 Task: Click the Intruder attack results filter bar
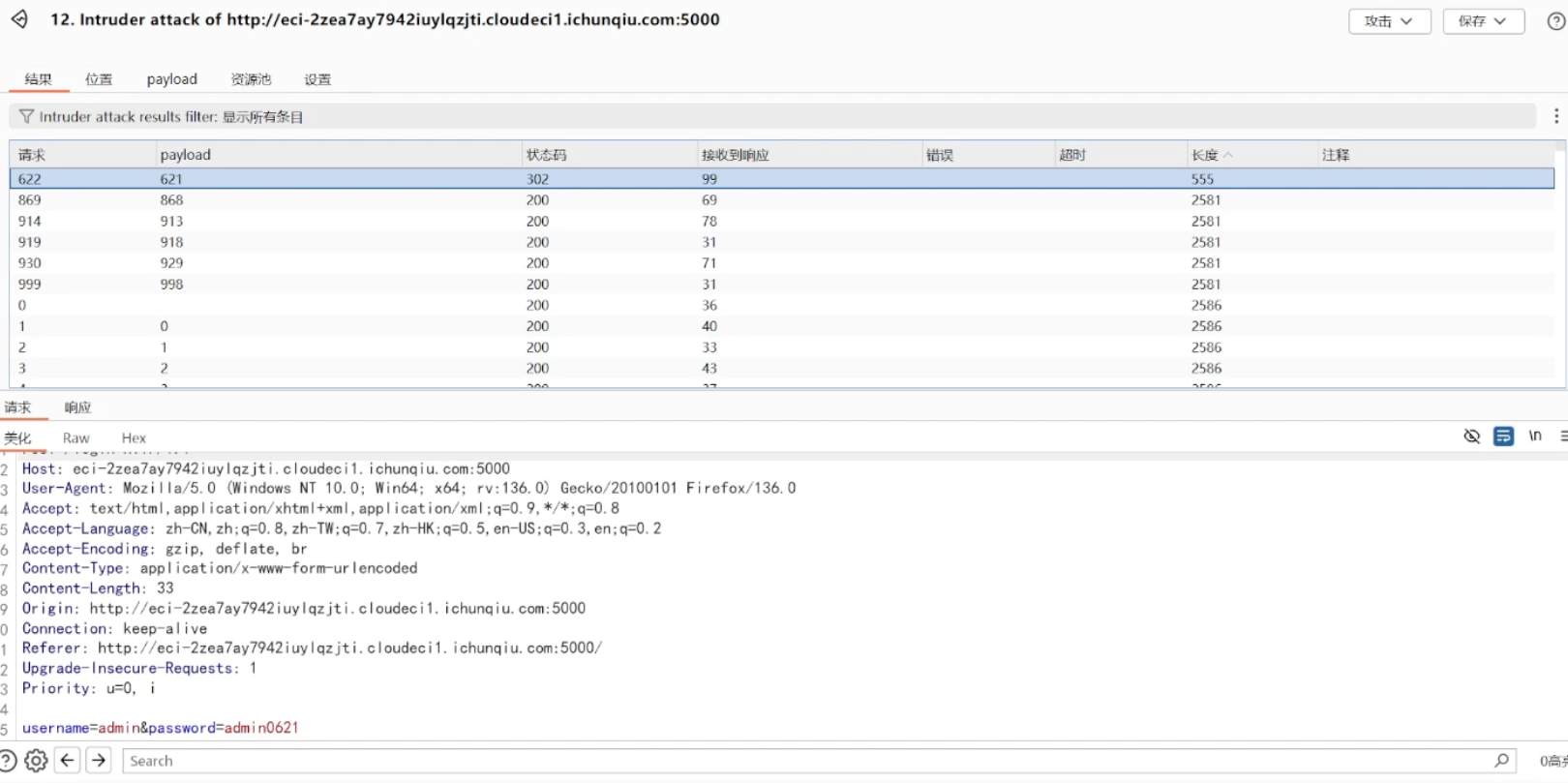pos(772,116)
